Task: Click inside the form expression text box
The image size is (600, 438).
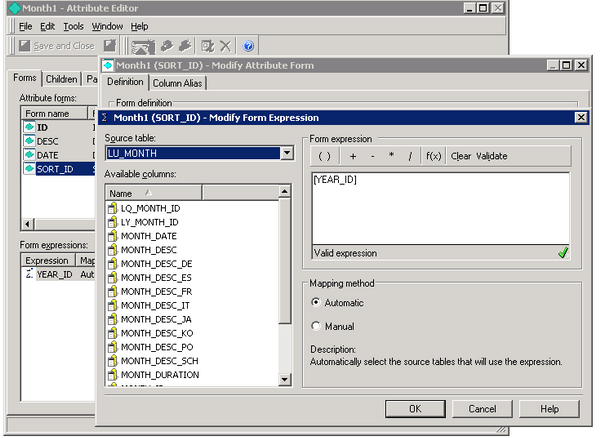Action: coord(440,208)
